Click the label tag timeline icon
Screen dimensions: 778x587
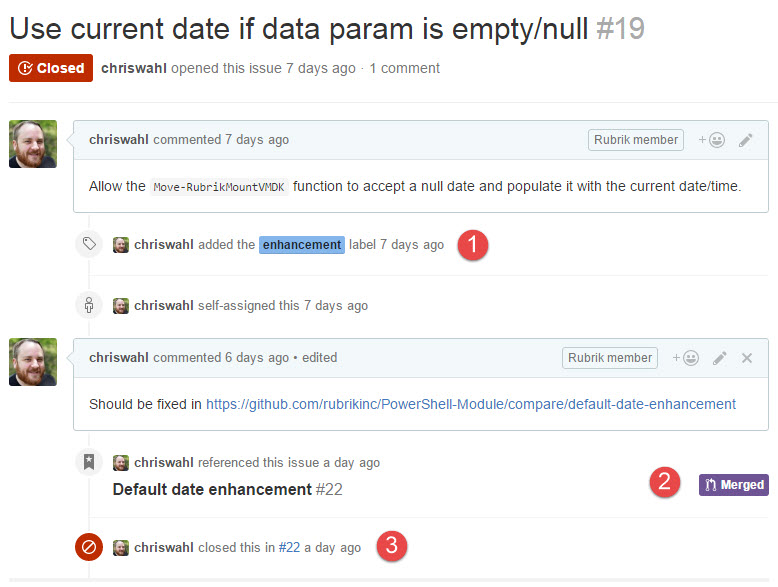(89, 244)
